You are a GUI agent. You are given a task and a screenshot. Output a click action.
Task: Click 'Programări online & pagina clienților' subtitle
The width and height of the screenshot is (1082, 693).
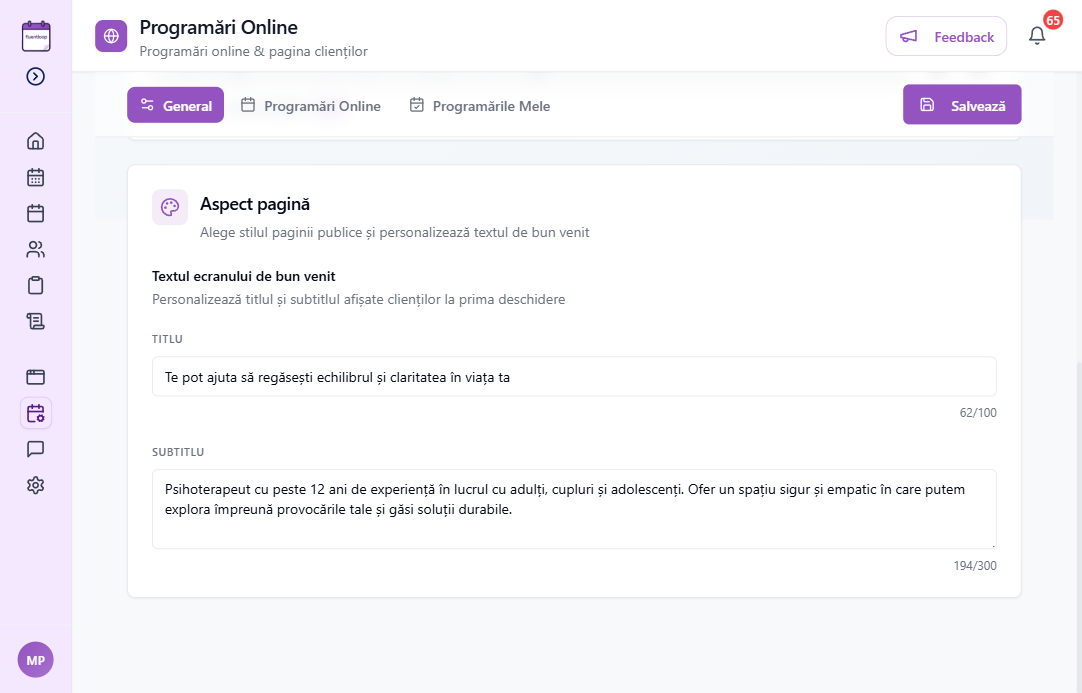tap(253, 52)
